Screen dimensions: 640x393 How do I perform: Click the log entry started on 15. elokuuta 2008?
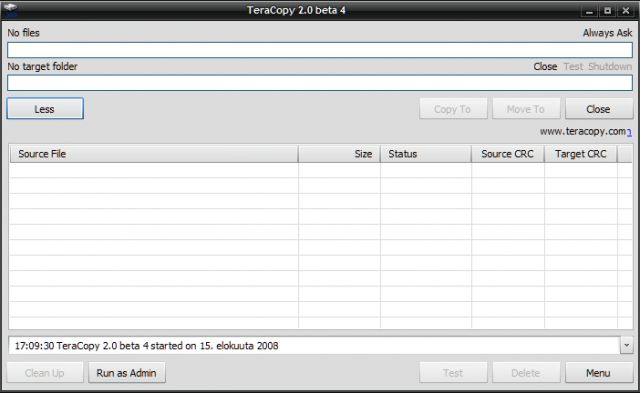tap(147, 346)
